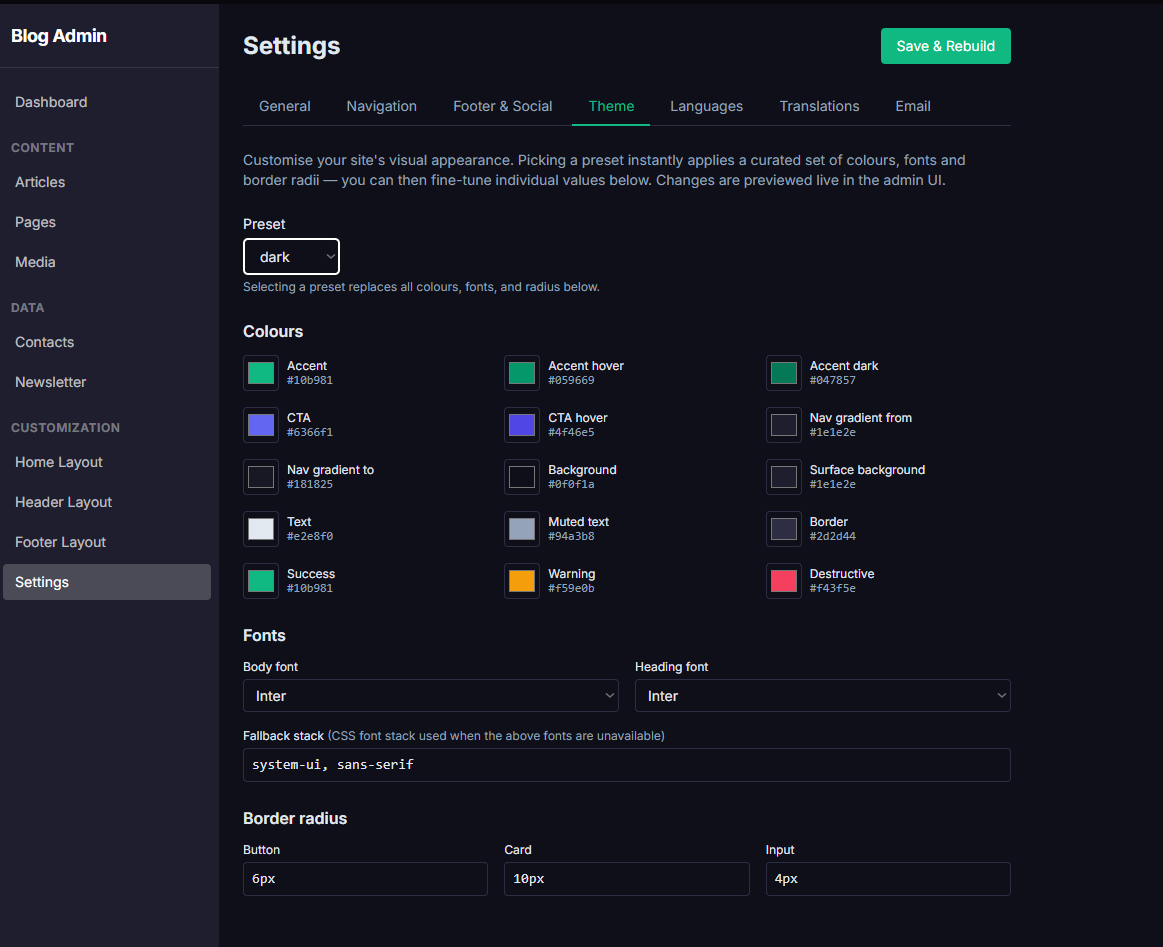Click the Colours section heading
1163x947 pixels.
(x=273, y=331)
